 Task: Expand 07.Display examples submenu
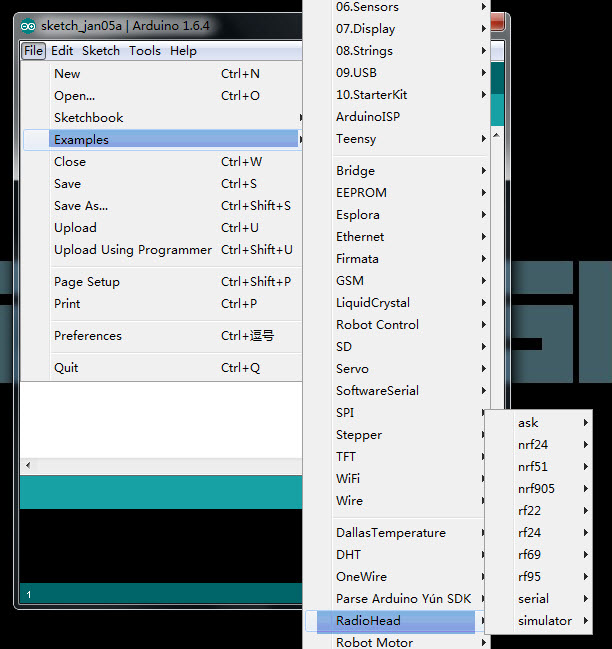[397, 29]
